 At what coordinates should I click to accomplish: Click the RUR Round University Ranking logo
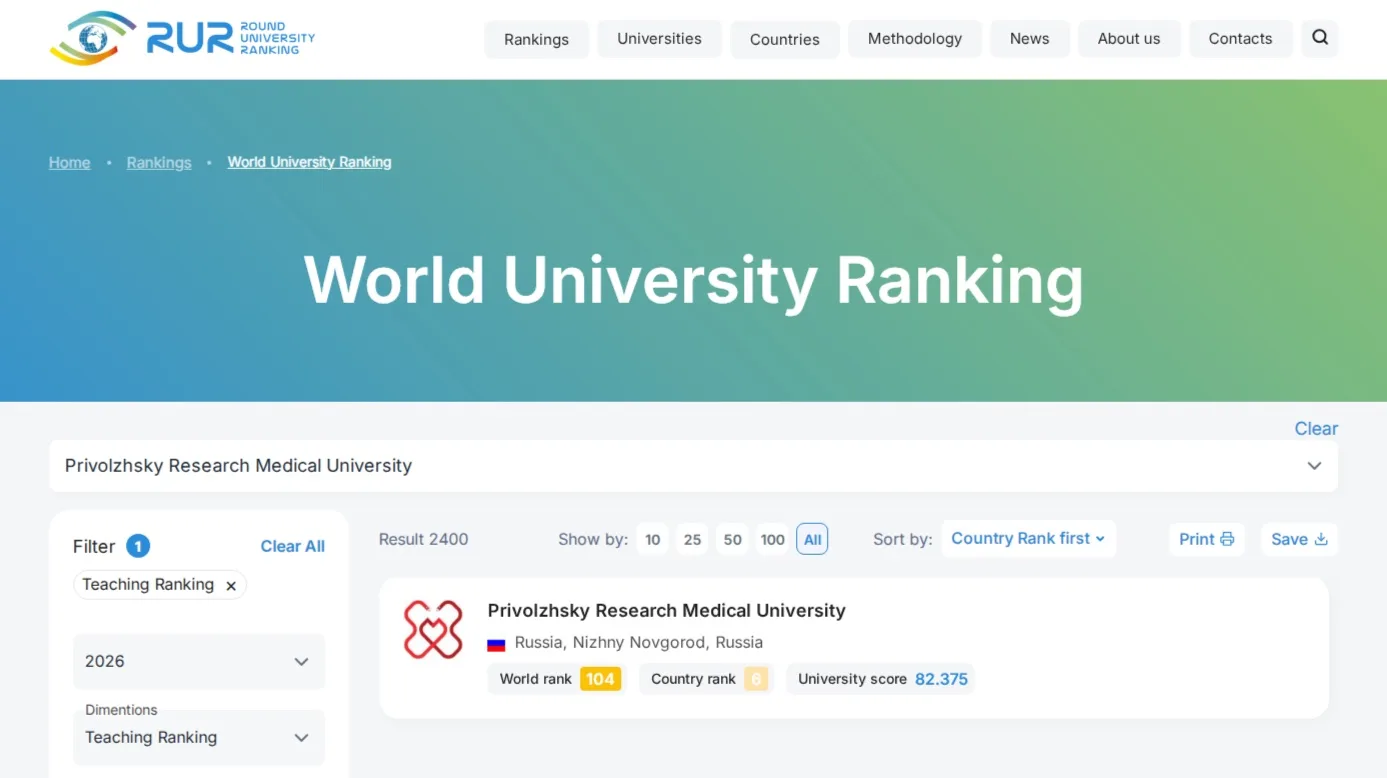[182, 38]
